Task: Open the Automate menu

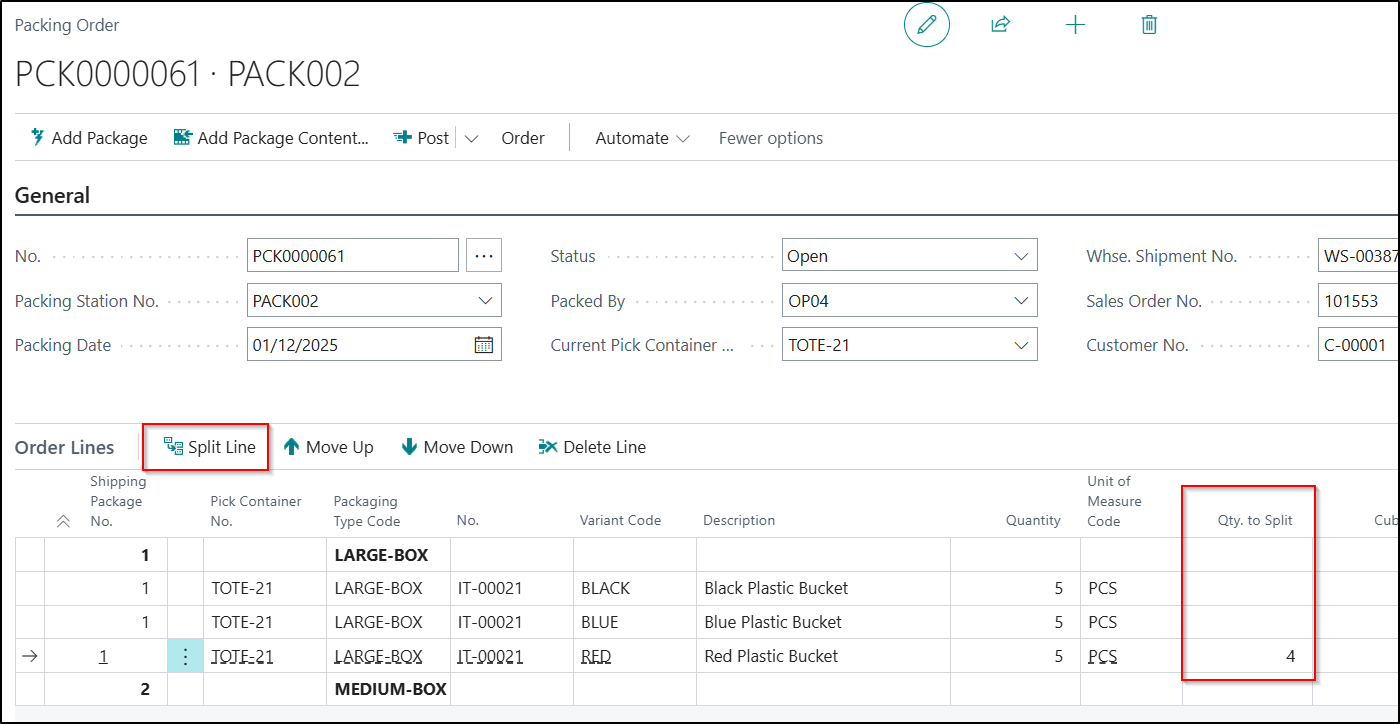Action: pos(642,138)
